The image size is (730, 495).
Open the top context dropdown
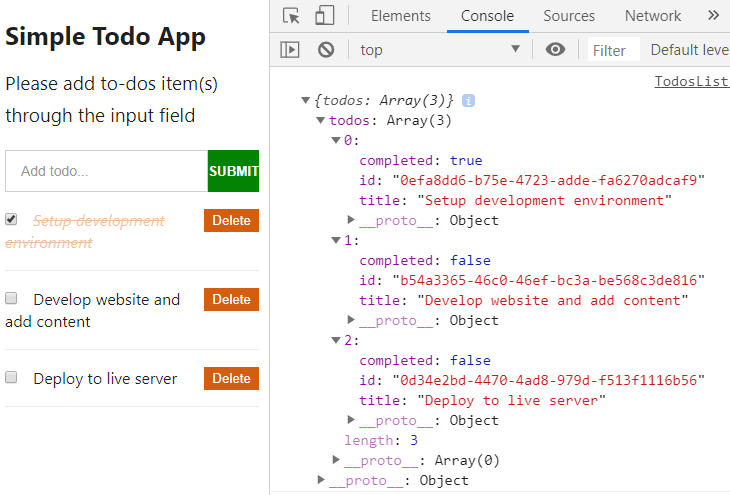point(439,49)
